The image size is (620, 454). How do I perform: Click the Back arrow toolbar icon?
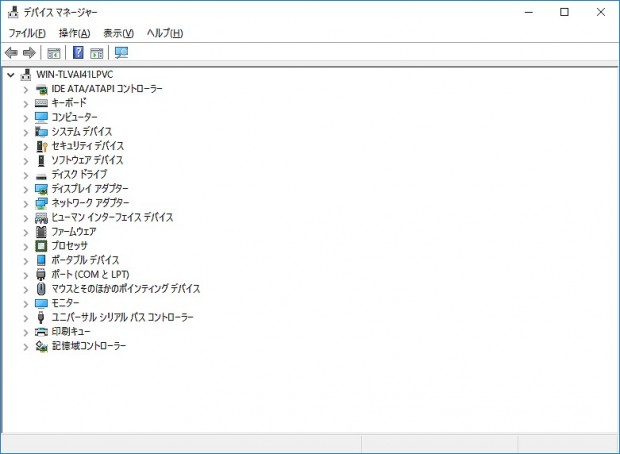point(11,53)
